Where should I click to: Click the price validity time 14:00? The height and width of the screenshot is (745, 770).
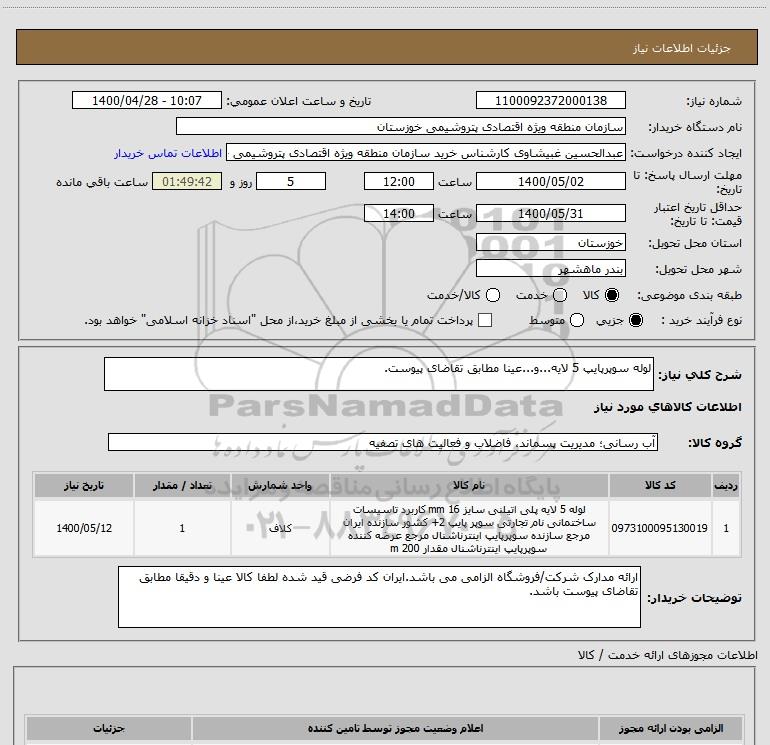[399, 213]
